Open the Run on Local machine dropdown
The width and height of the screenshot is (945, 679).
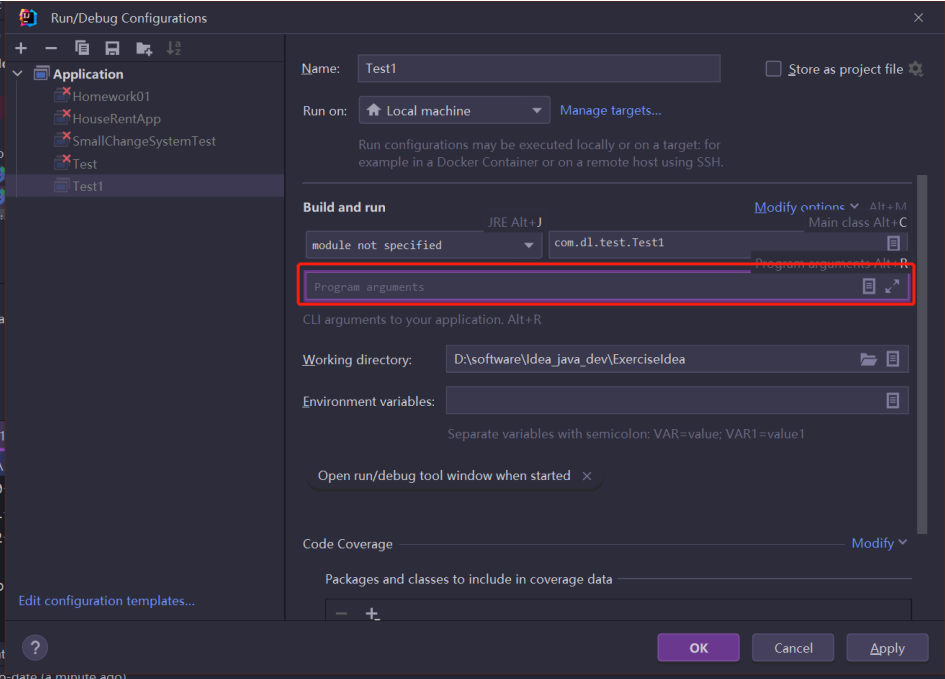pos(454,110)
